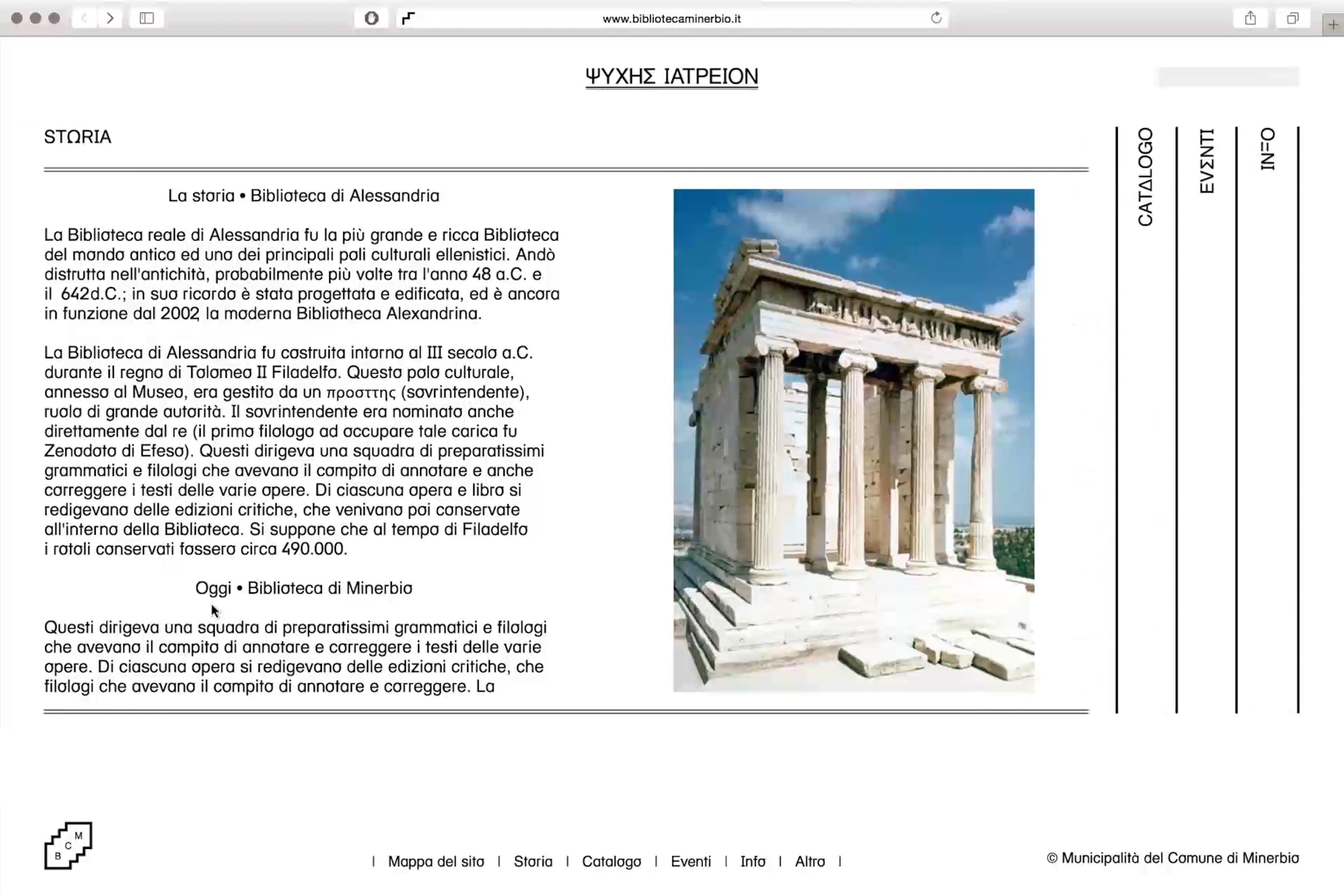This screenshot has width=1344, height=896.
Task: Click the browser back arrow button
Action: pos(85,18)
